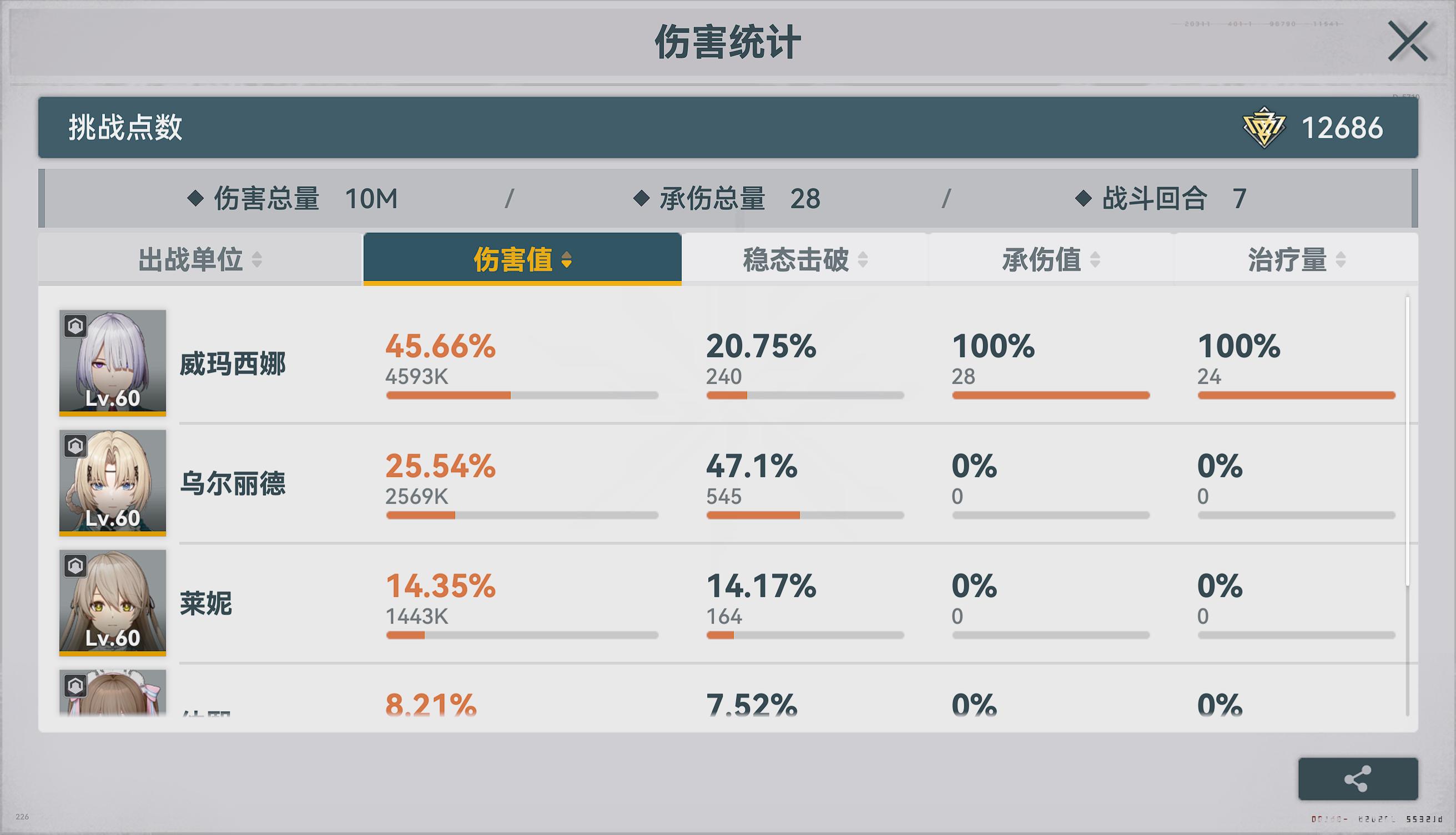Click the badge icon on 莱妮's portrait
Image resolution: width=1456 pixels, height=835 pixels.
tap(75, 566)
